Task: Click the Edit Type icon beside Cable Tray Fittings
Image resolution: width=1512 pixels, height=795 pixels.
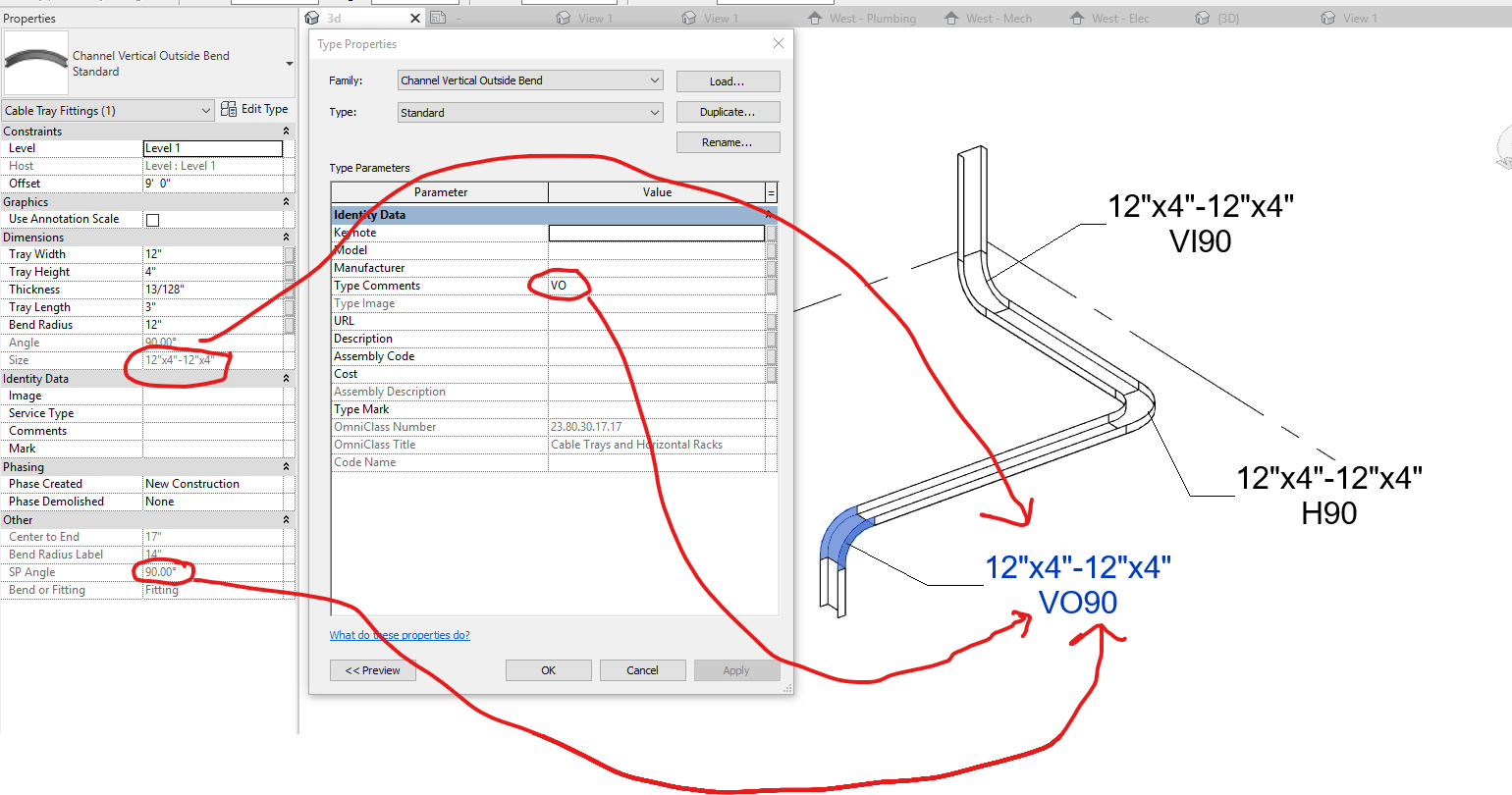Action: (x=227, y=109)
